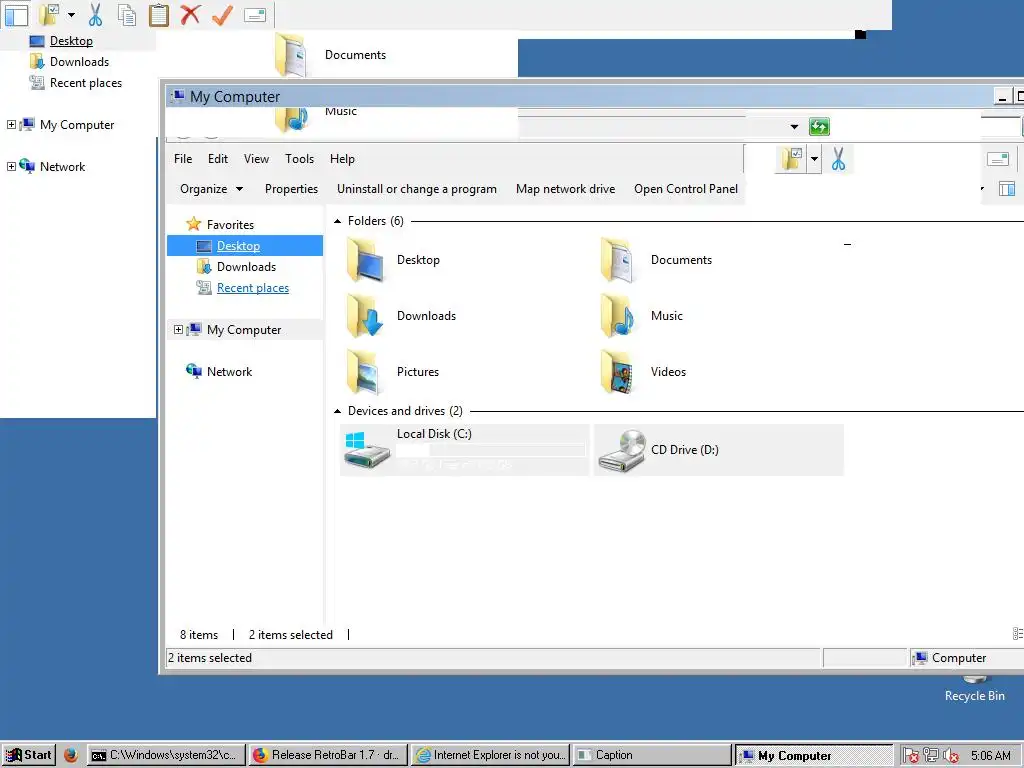Image resolution: width=1024 pixels, height=768 pixels.
Task: Click the envelope icon in background toolbar
Action: tap(255, 14)
